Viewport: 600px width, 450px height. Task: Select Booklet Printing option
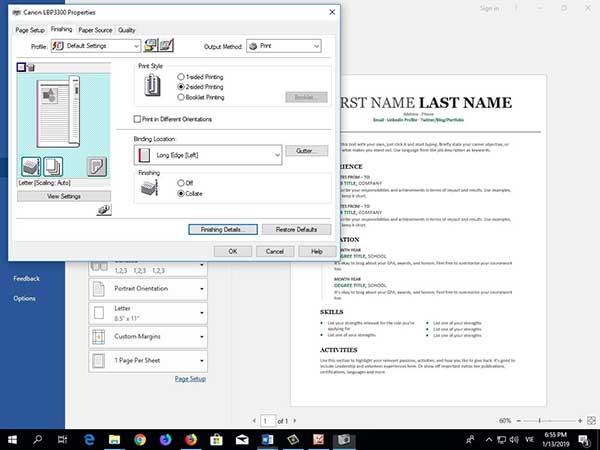[x=201, y=97]
